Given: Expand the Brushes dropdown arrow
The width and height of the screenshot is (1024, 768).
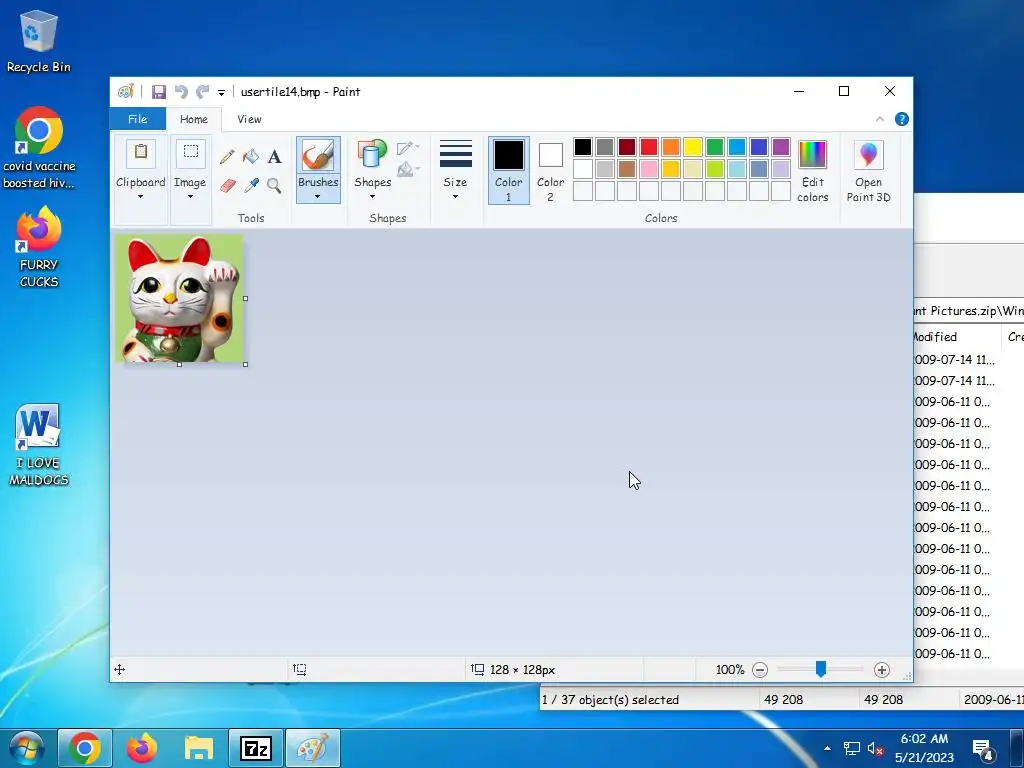Looking at the screenshot, I should coord(318,197).
